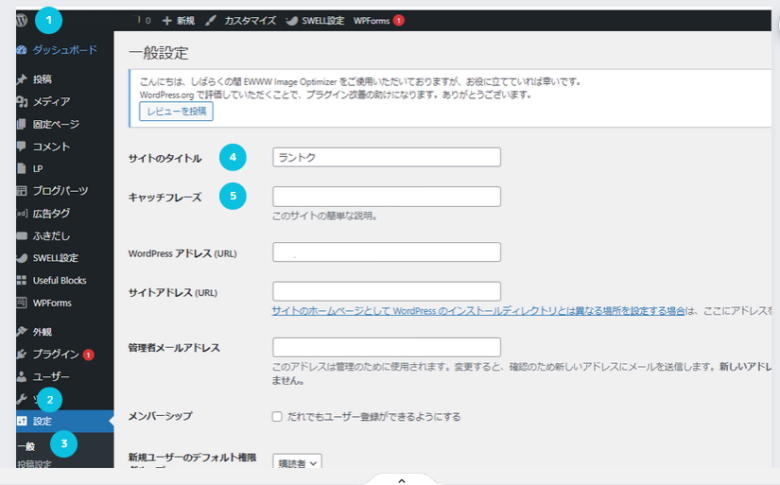This screenshot has width=780, height=485.
Task: Enable だれでもユーザー登録ができるようにする checkbox
Action: pyautogui.click(x=277, y=416)
